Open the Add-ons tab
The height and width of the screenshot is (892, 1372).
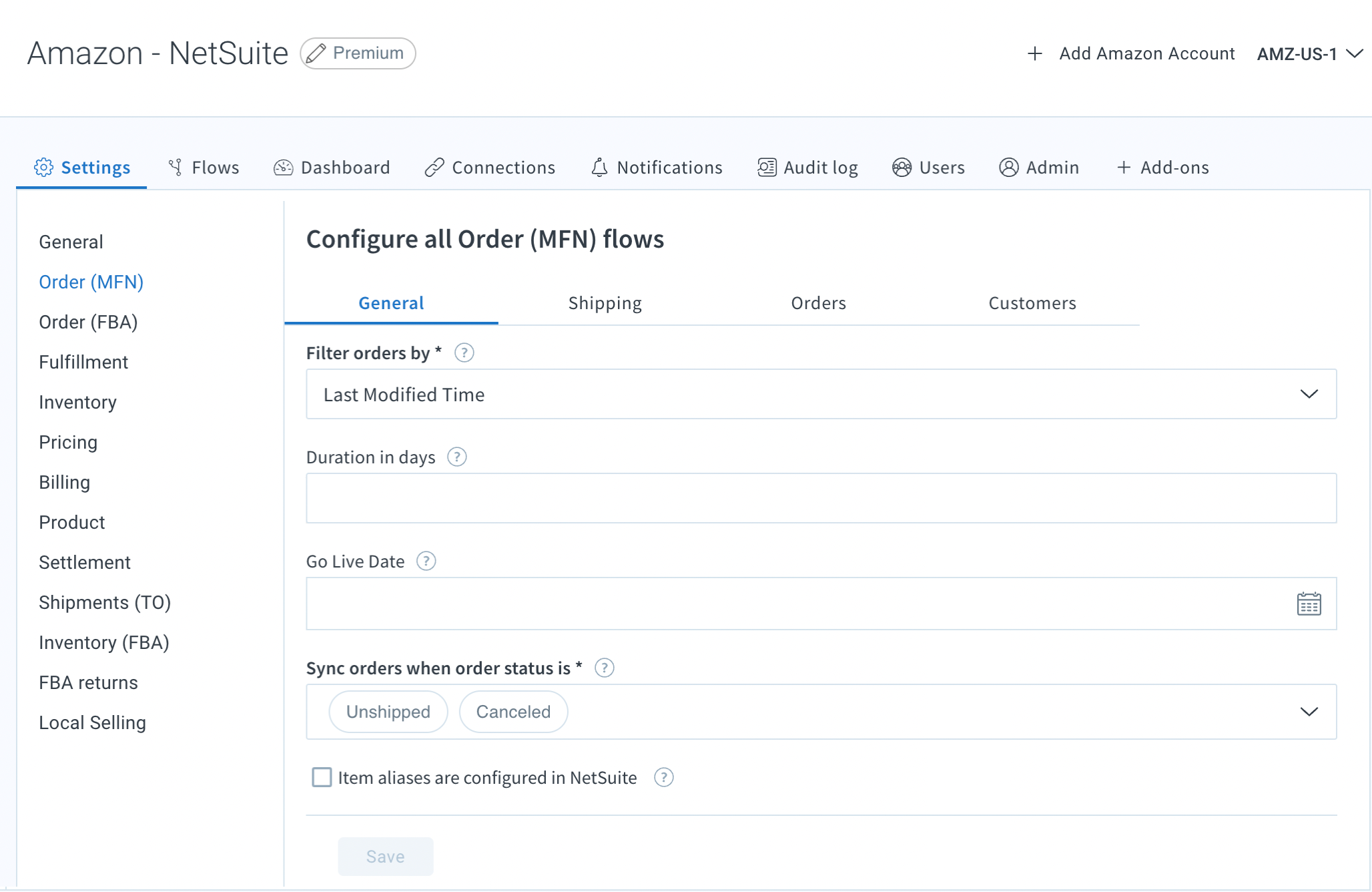(1162, 168)
